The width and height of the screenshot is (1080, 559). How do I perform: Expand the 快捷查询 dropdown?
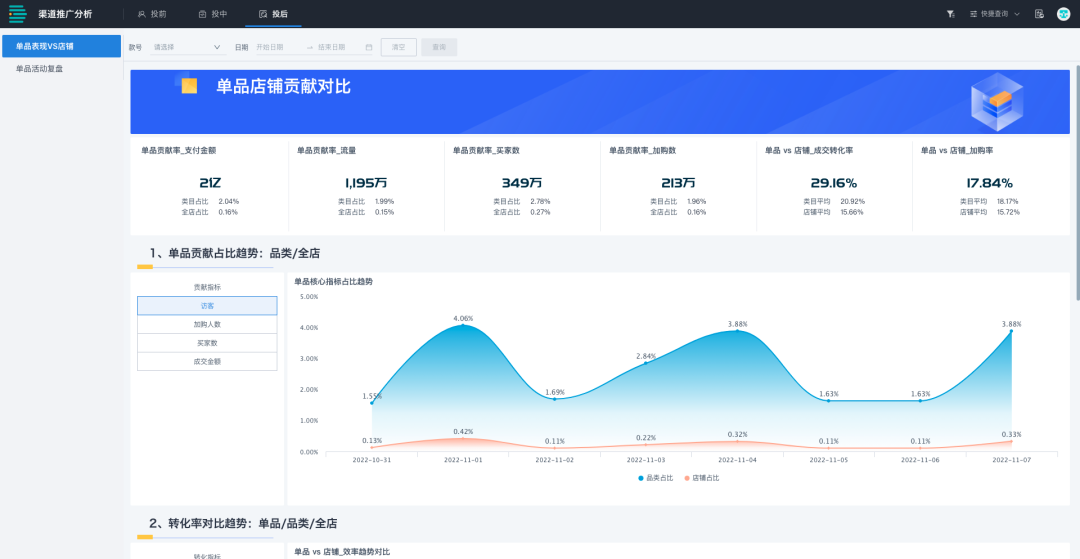pos(995,14)
